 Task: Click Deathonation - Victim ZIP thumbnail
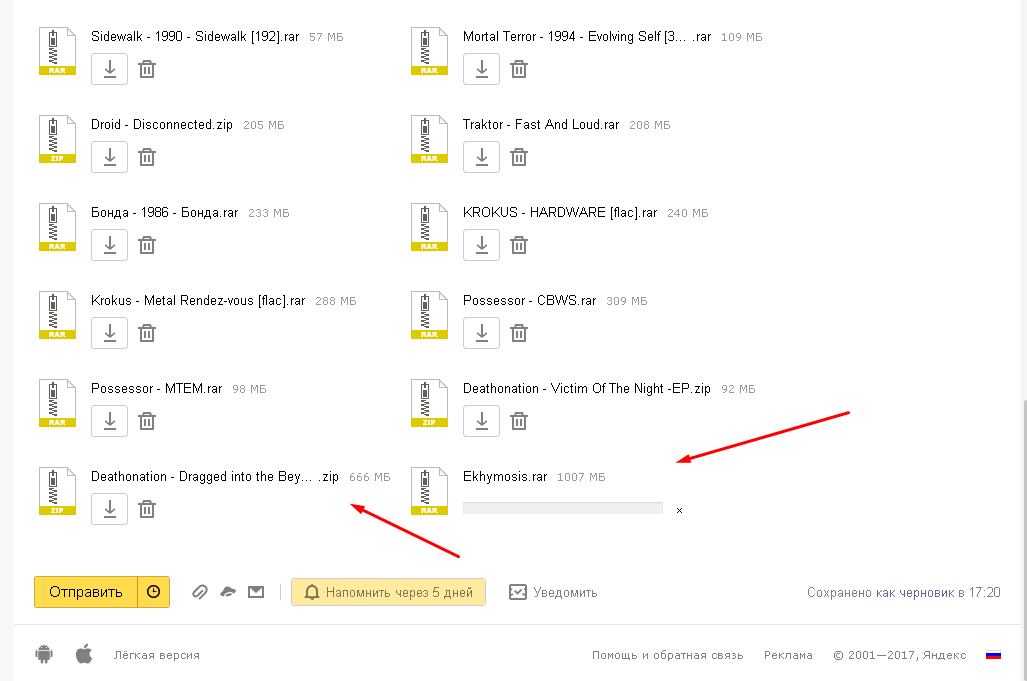429,403
